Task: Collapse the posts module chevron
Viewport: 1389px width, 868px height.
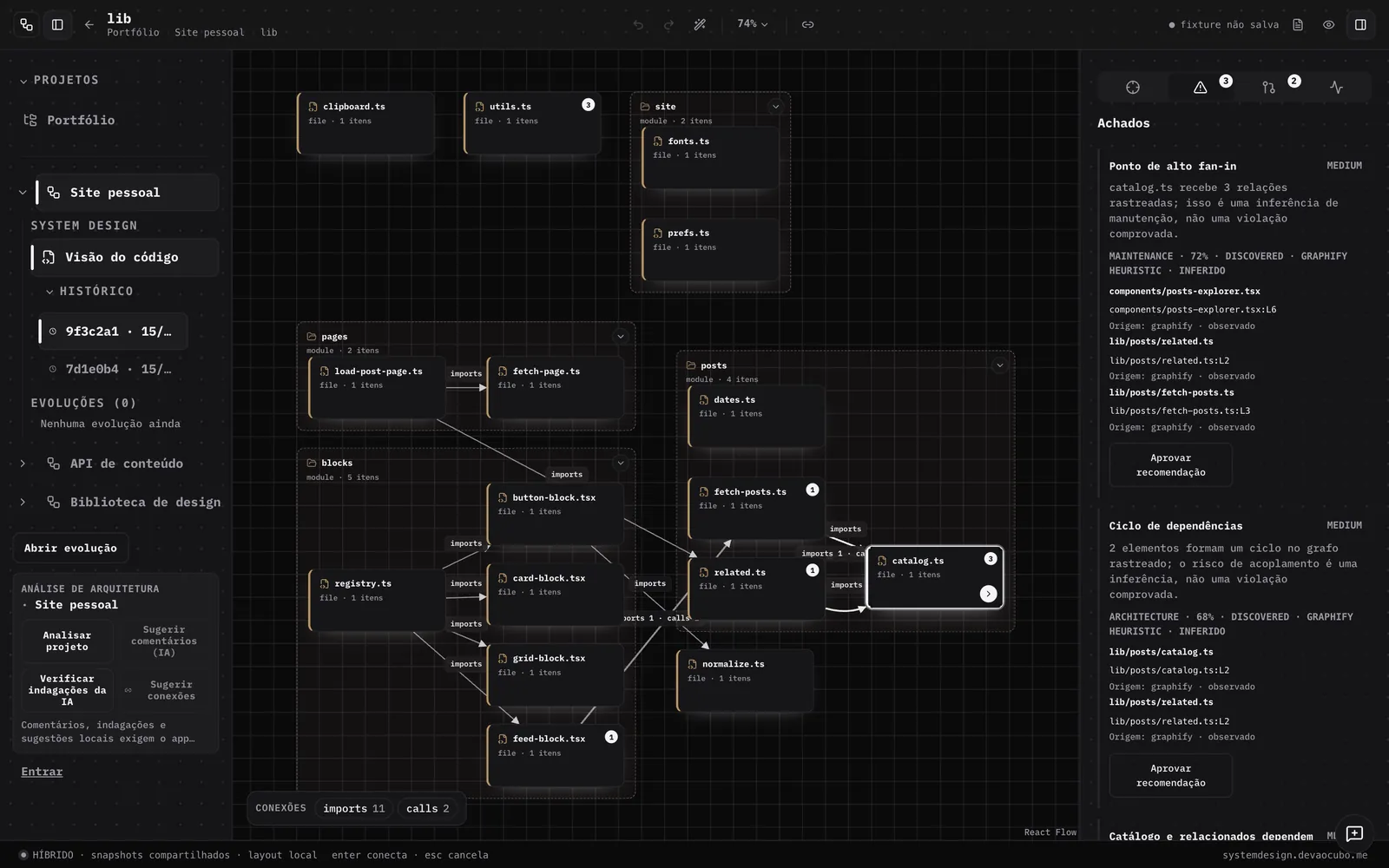Action: 999,365
